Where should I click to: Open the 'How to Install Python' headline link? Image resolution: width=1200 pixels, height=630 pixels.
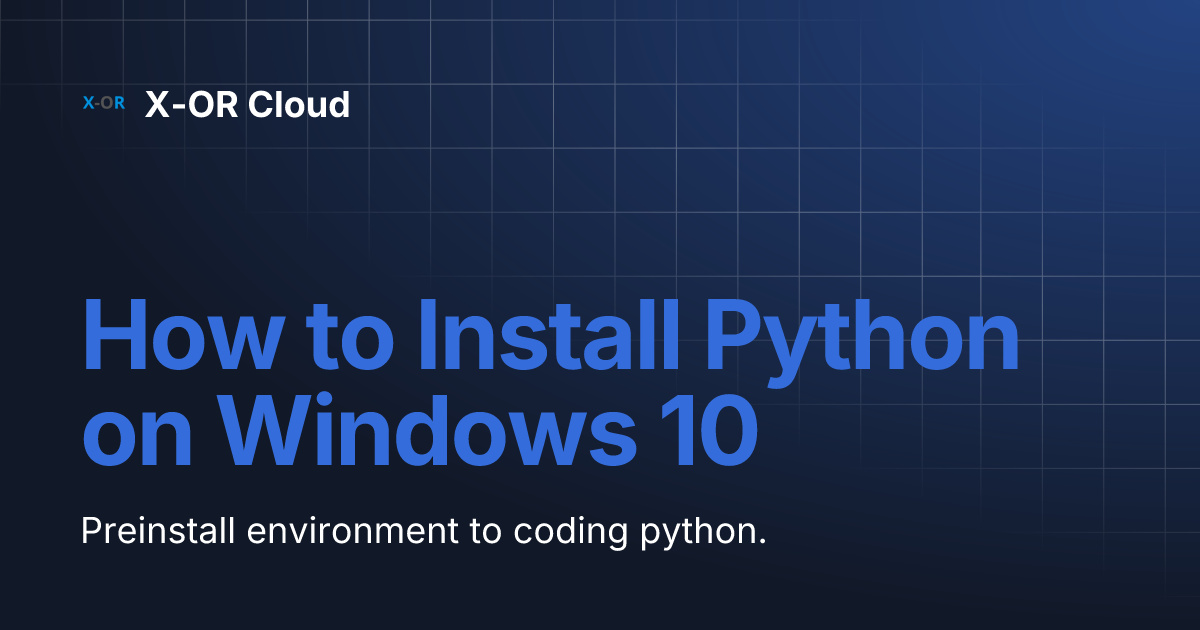pos(550,335)
